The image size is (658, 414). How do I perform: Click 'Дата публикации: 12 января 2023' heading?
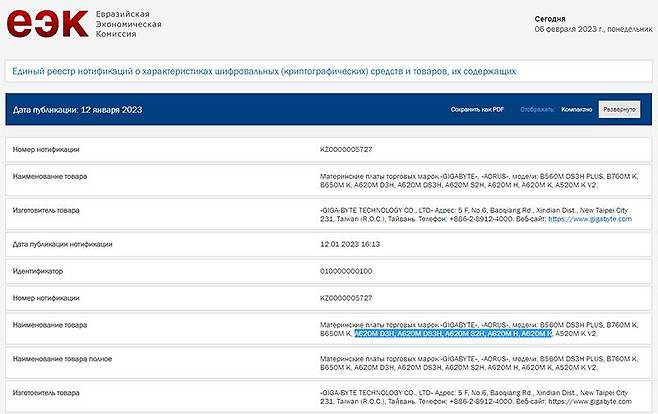tap(78, 110)
